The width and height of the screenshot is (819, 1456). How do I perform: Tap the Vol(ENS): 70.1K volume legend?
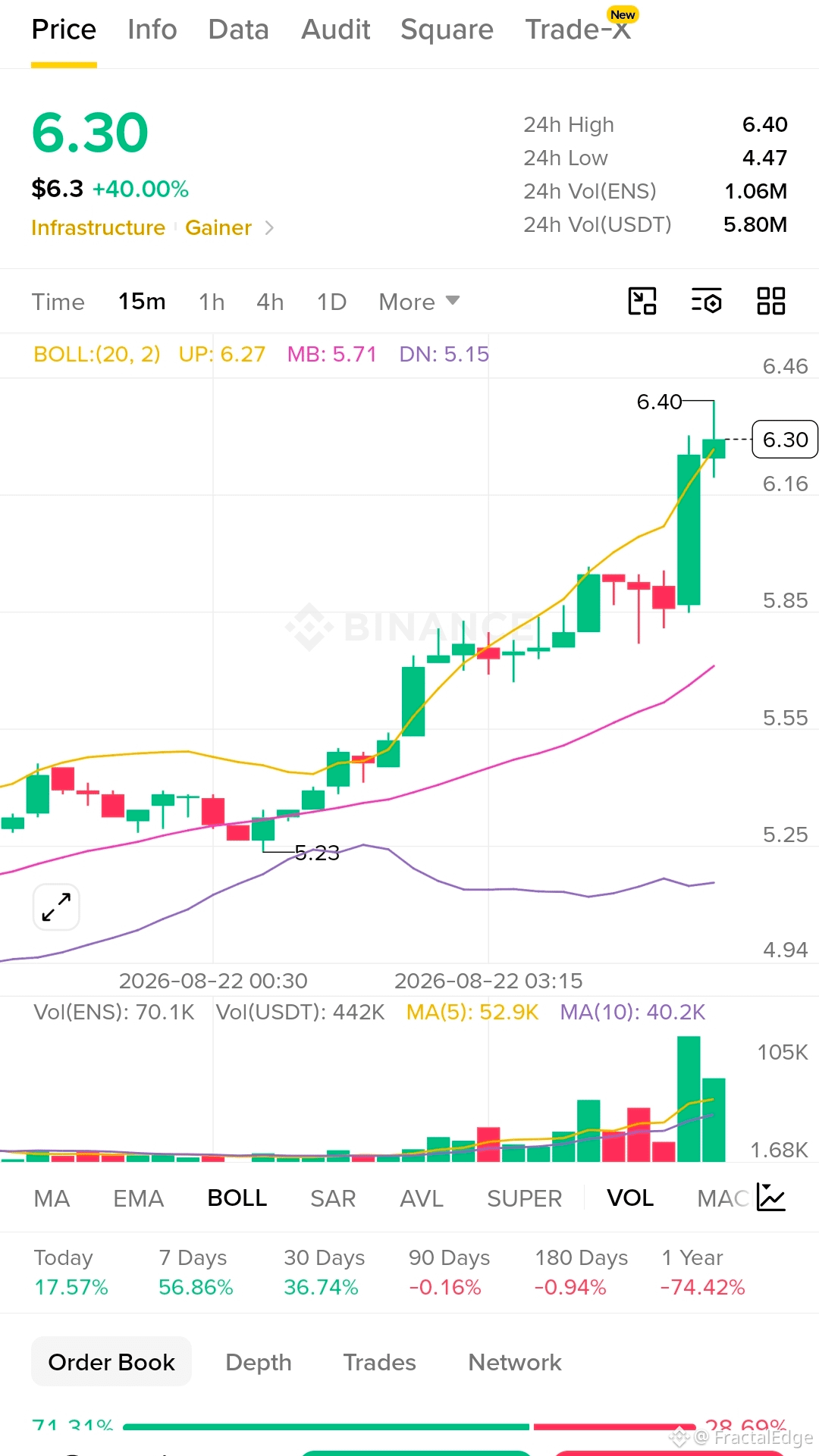[x=114, y=1013]
